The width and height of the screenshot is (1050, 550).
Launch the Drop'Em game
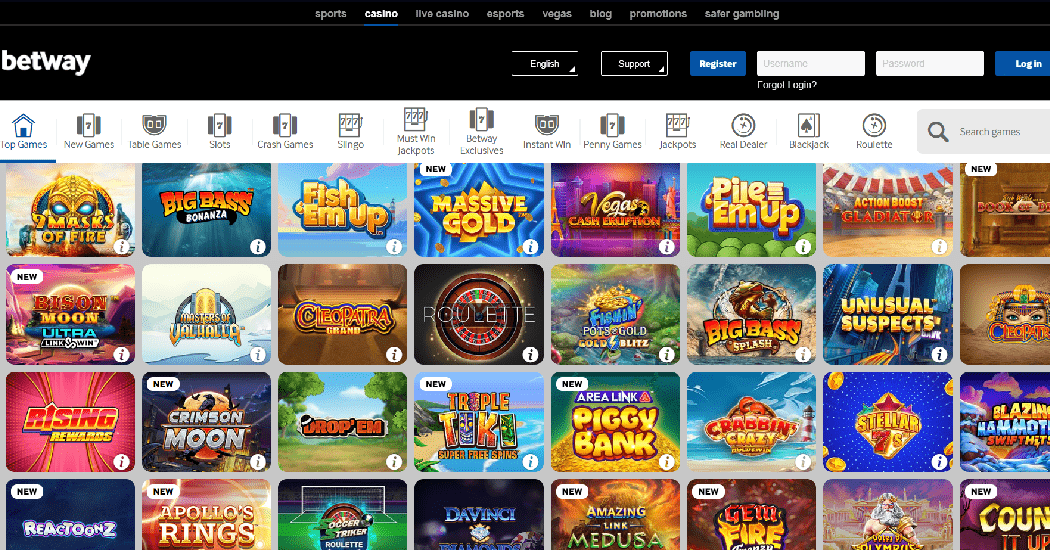pyautogui.click(x=342, y=422)
